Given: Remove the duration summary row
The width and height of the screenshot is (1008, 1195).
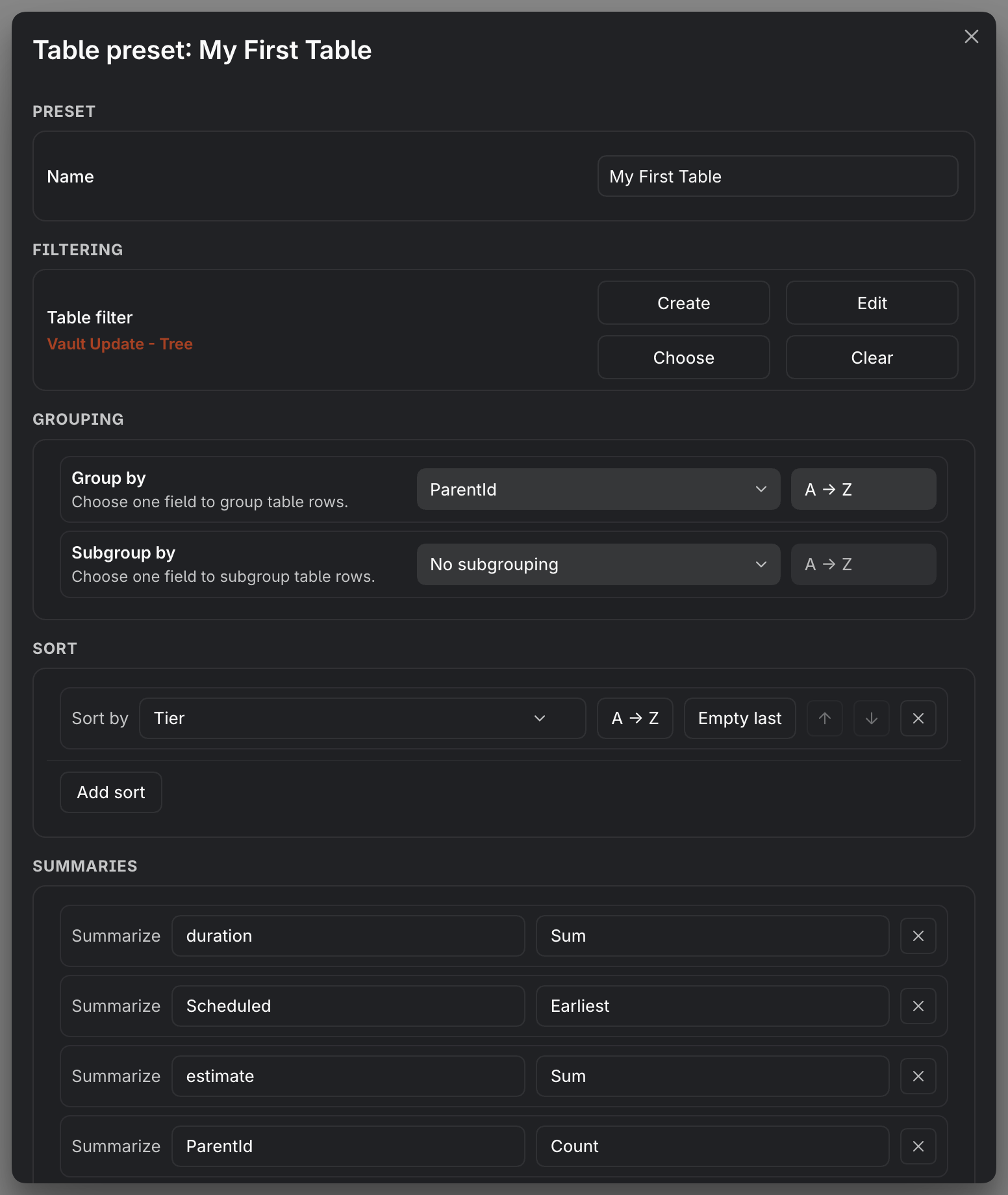Looking at the screenshot, I should [x=918, y=936].
